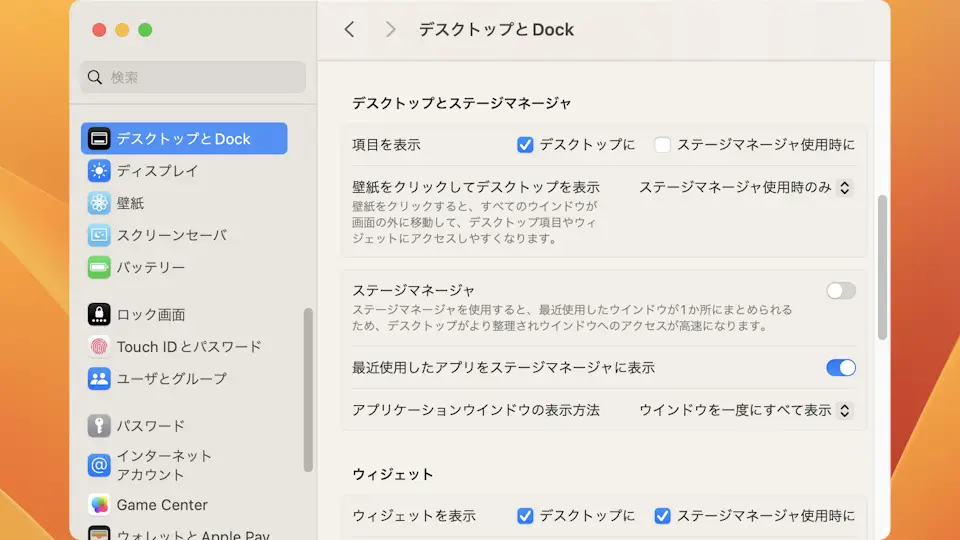
Task: Go back with the left chevron button
Action: 349,30
